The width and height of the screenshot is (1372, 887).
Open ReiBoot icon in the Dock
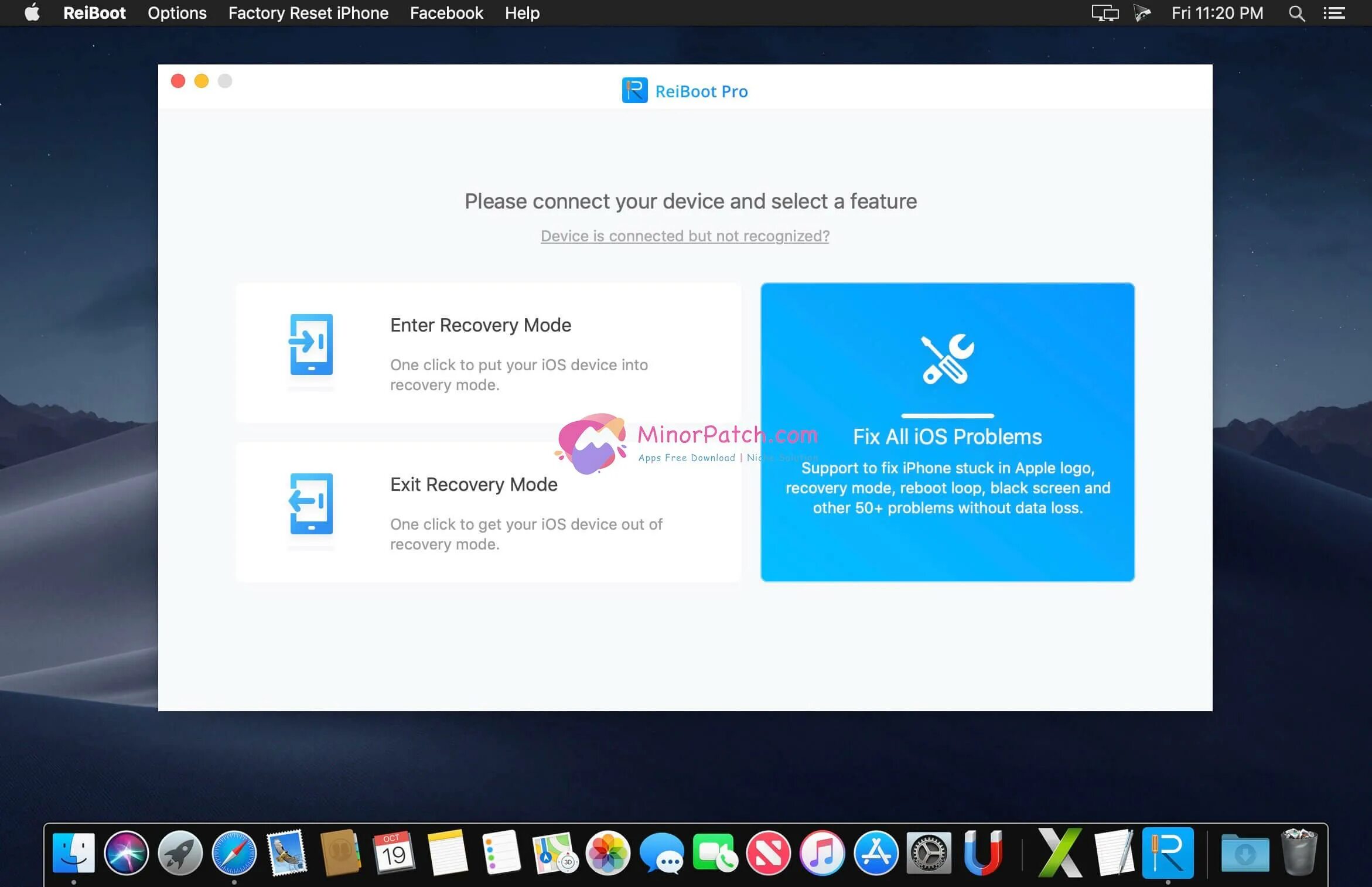(1168, 853)
